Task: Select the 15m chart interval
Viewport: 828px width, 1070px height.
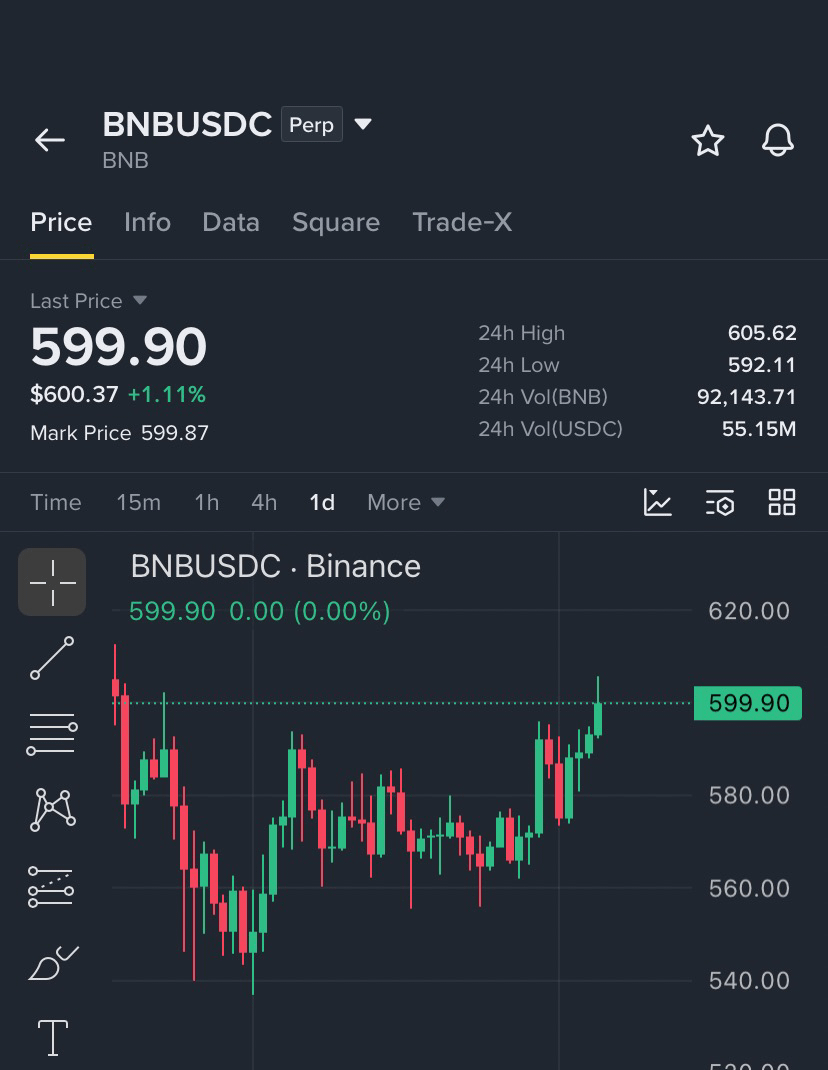Action: pos(139,502)
